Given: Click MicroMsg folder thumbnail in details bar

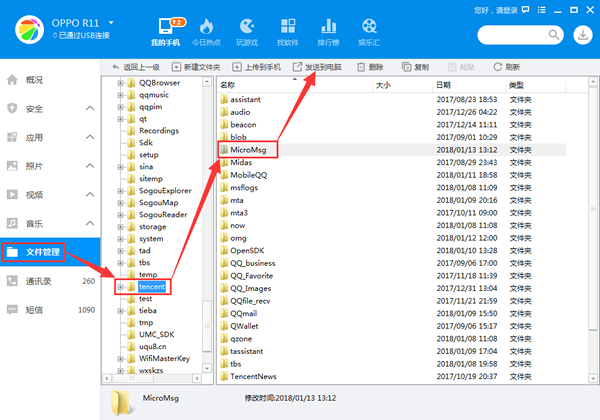Looking at the screenshot, I should point(122,402).
